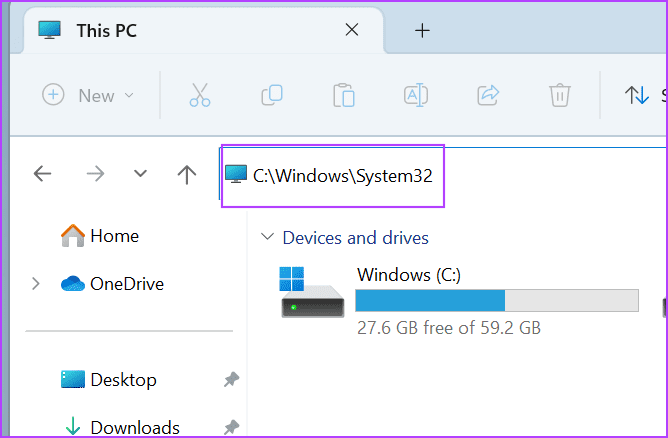Add a new tab with plus button
The height and width of the screenshot is (438, 668).
[422, 31]
